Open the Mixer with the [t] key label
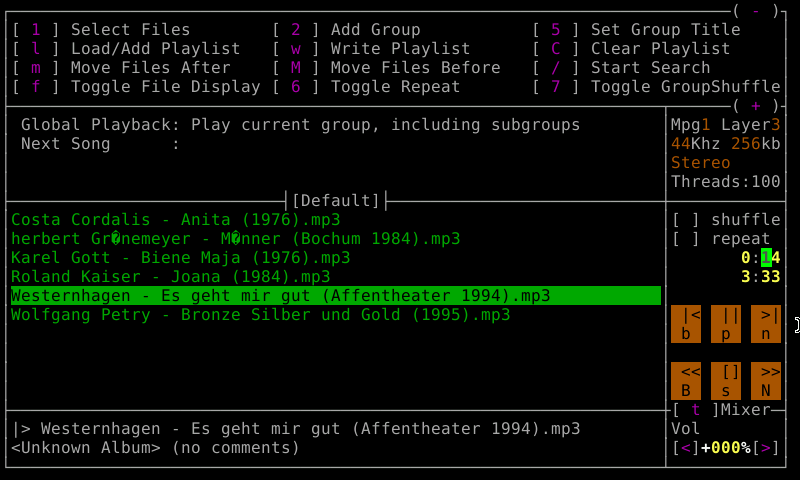Screen dimensions: 800x480 click(695, 410)
